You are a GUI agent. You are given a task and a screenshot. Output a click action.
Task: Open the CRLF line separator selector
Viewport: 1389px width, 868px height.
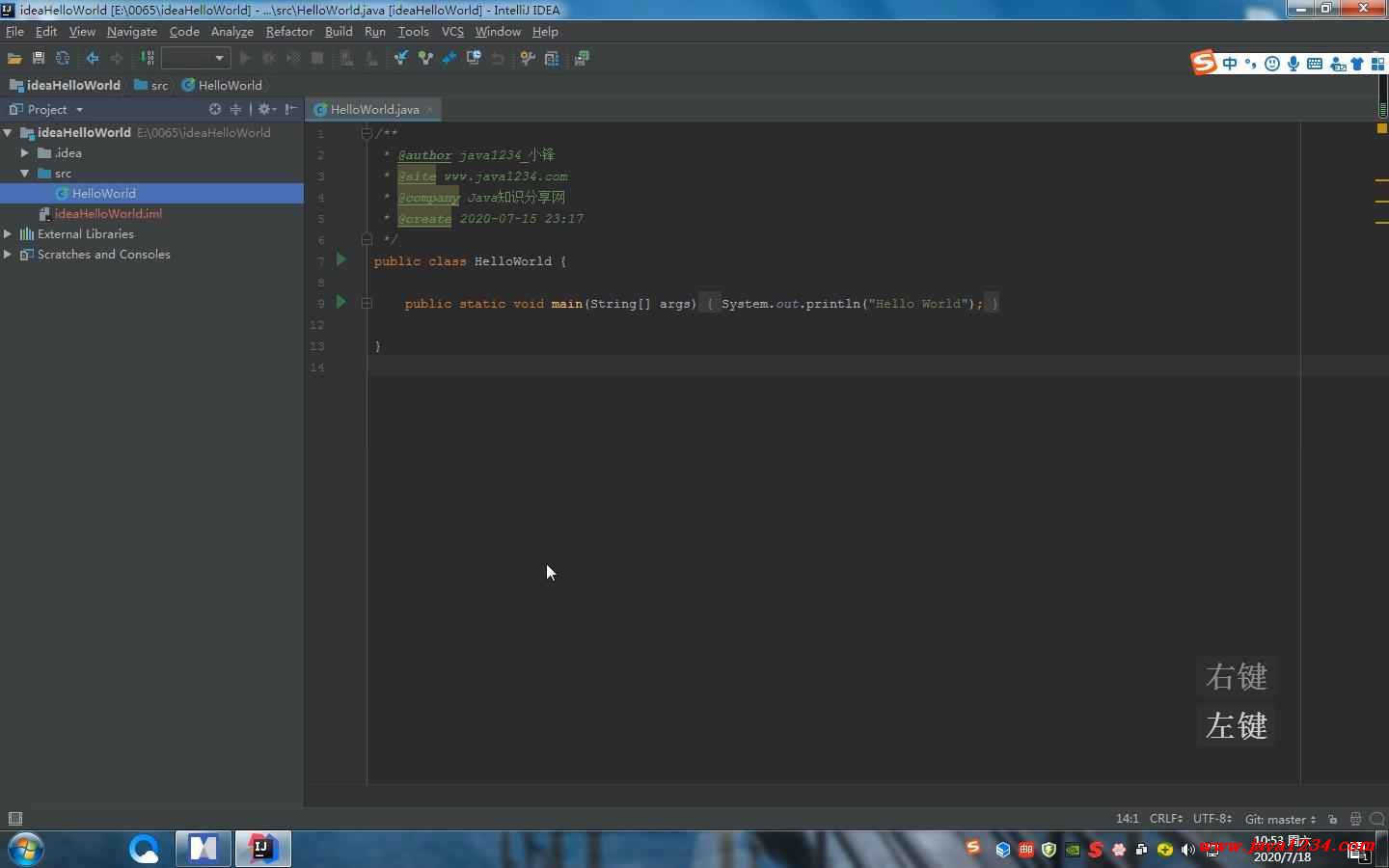pyautogui.click(x=1166, y=819)
